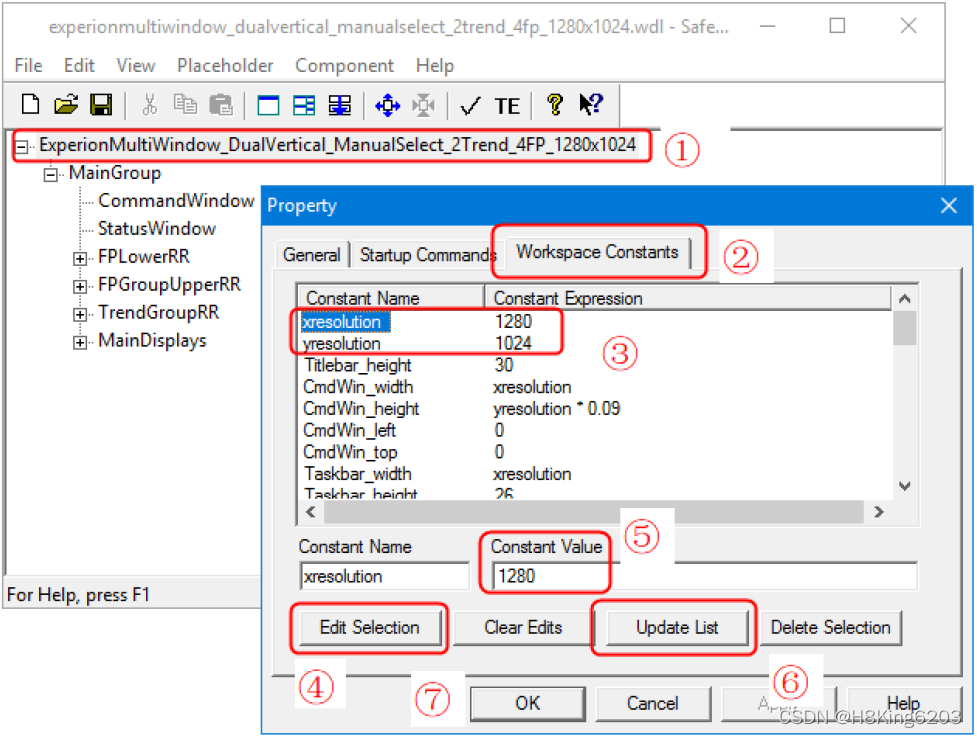Image resolution: width=977 pixels, height=737 pixels.
Task: Click the New file toolbar icon
Action: click(x=30, y=105)
